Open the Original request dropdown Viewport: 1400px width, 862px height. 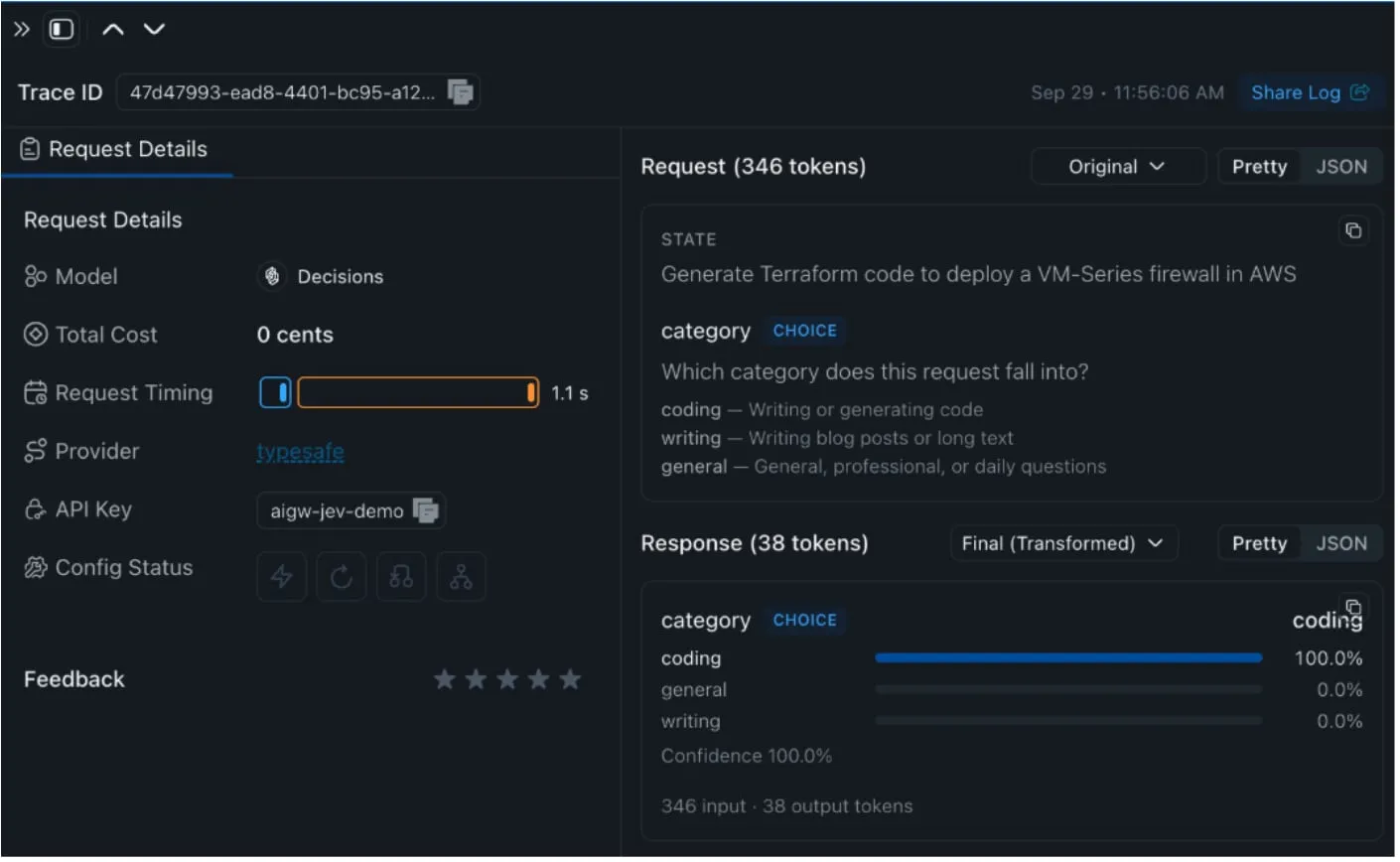1118,167
